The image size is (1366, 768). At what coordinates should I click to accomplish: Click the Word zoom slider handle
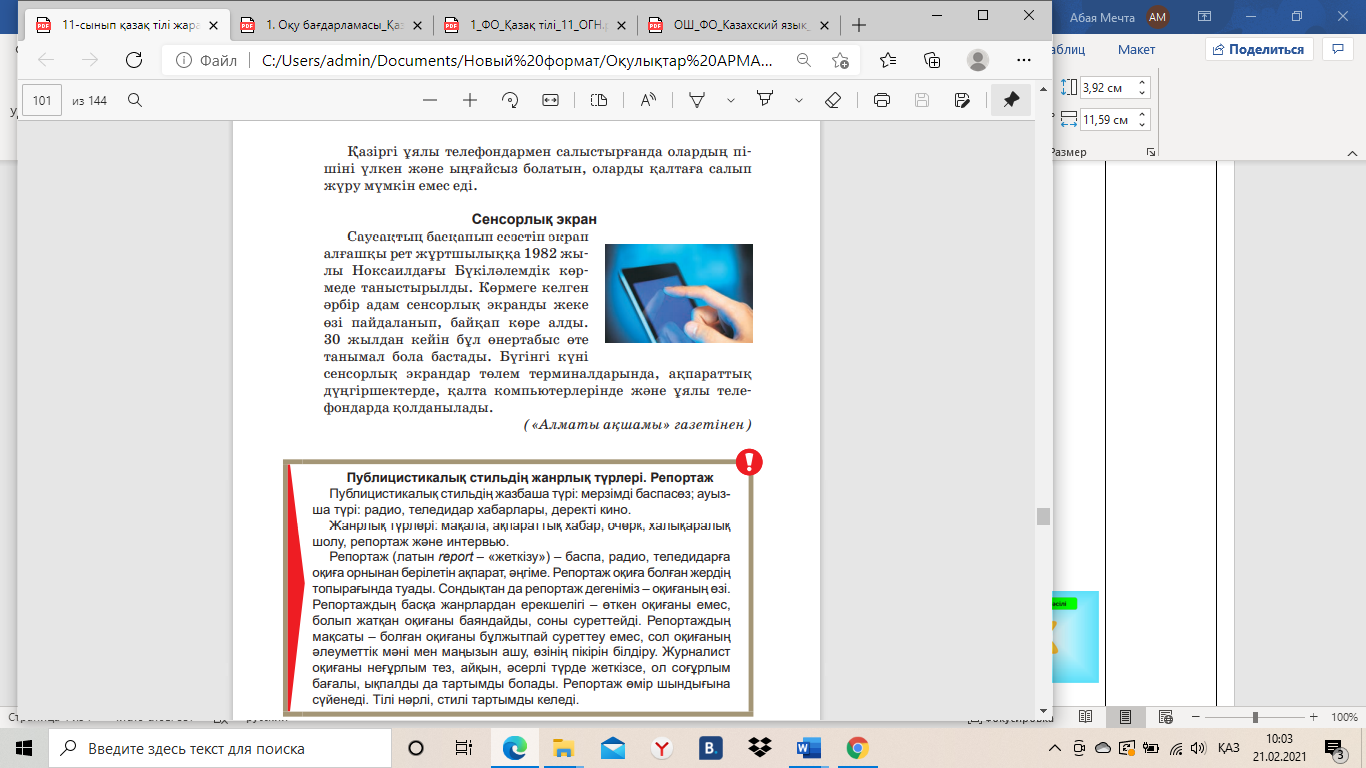1254,717
